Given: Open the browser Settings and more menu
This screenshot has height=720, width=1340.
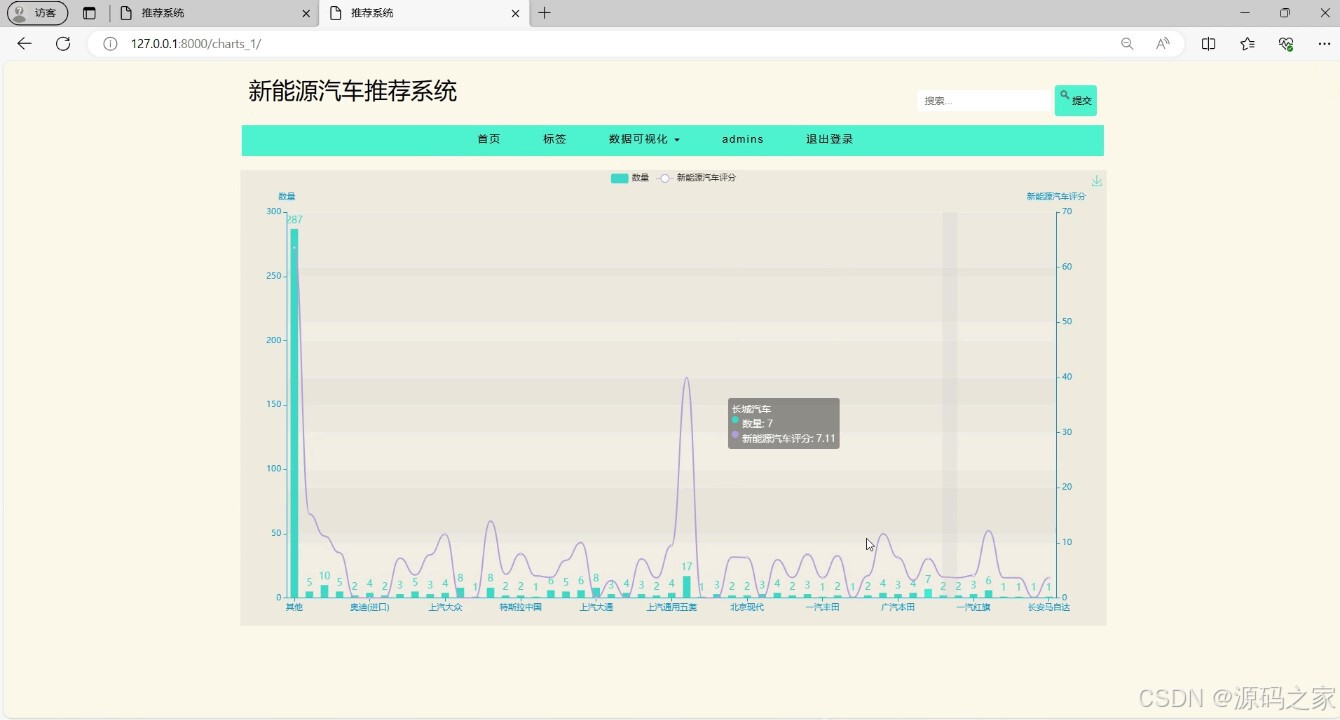Looking at the screenshot, I should [1324, 44].
